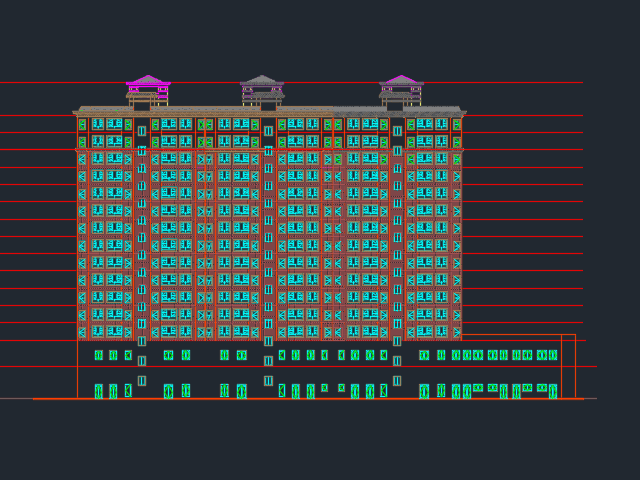Click the green top-floor window at the far left

(x=82, y=125)
